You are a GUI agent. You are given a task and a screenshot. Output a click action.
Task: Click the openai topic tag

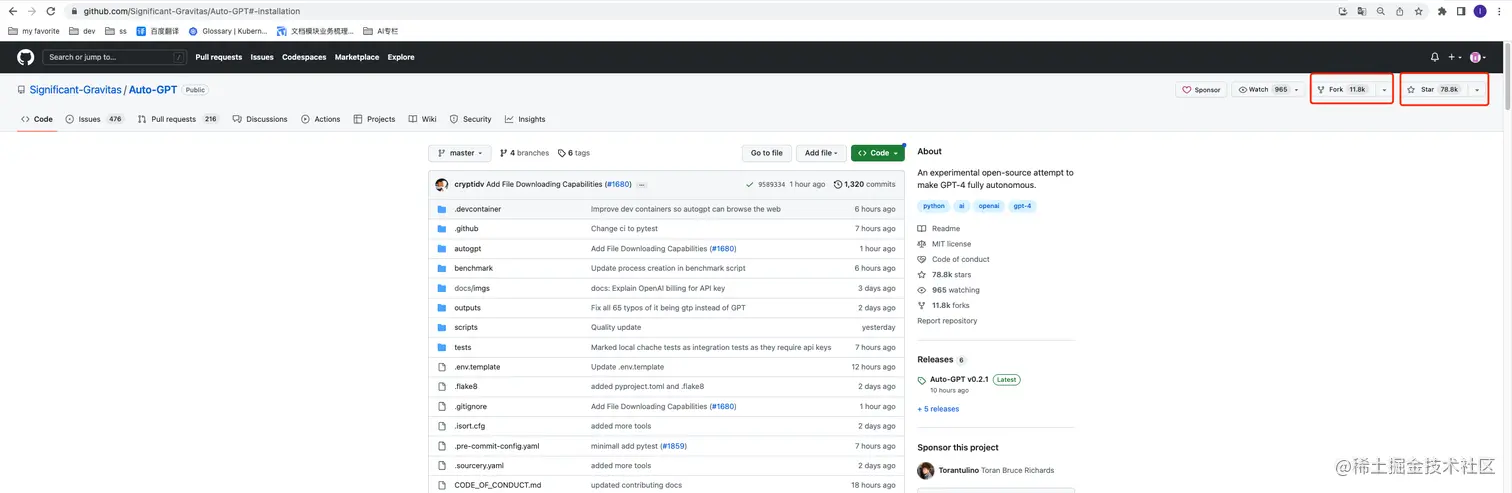(x=988, y=206)
